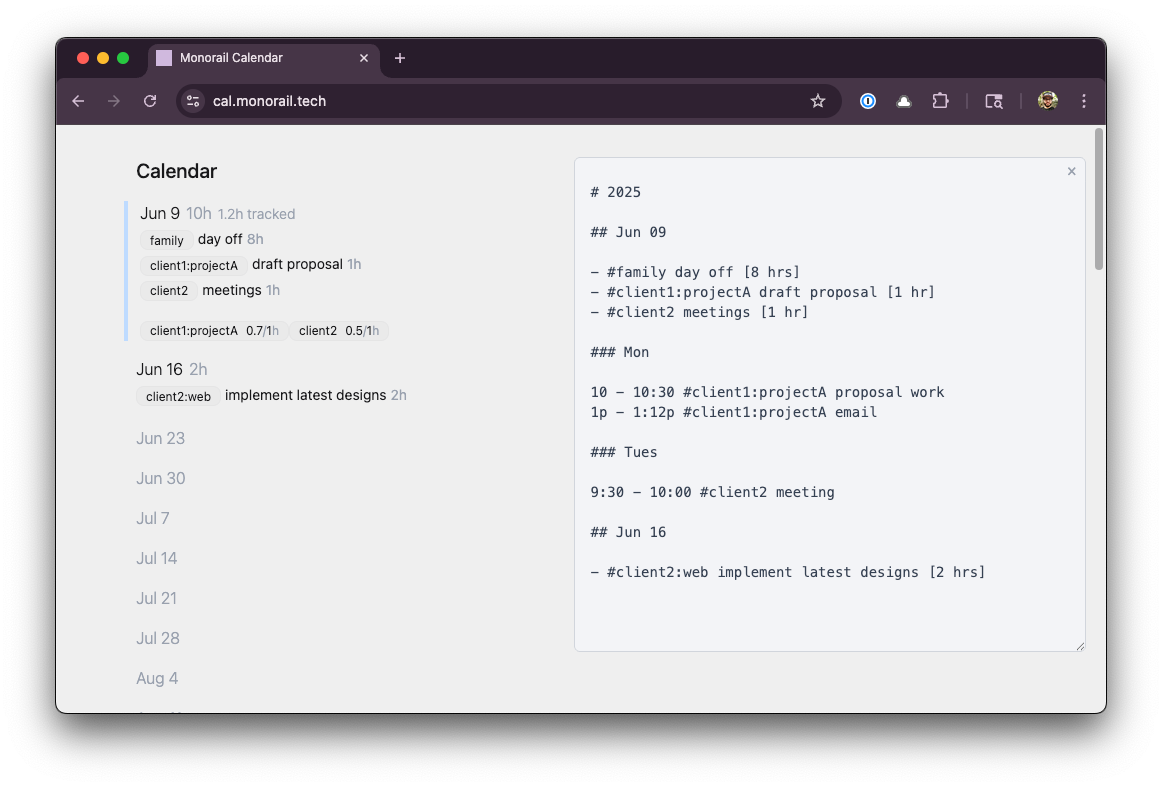Select the Jun 9 week heading

coord(160,213)
